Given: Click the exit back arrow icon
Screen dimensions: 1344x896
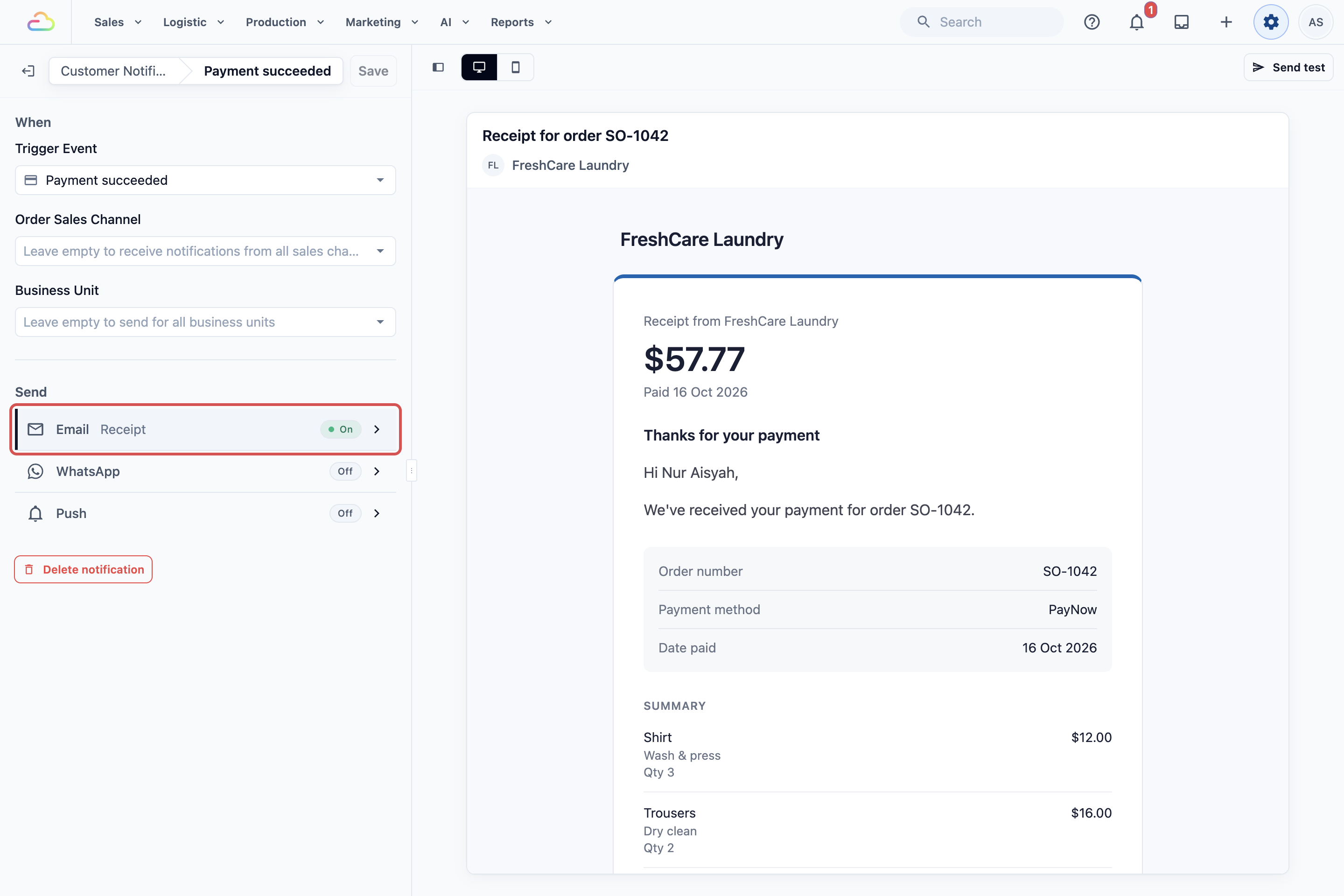Looking at the screenshot, I should (28, 71).
